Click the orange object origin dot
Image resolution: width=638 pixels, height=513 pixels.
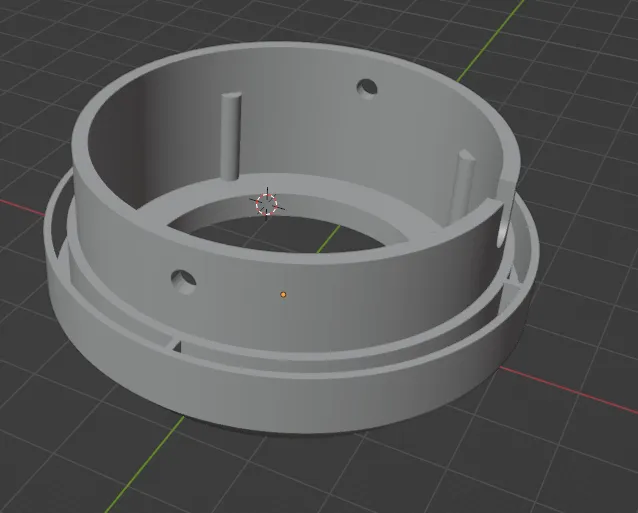[283, 295]
